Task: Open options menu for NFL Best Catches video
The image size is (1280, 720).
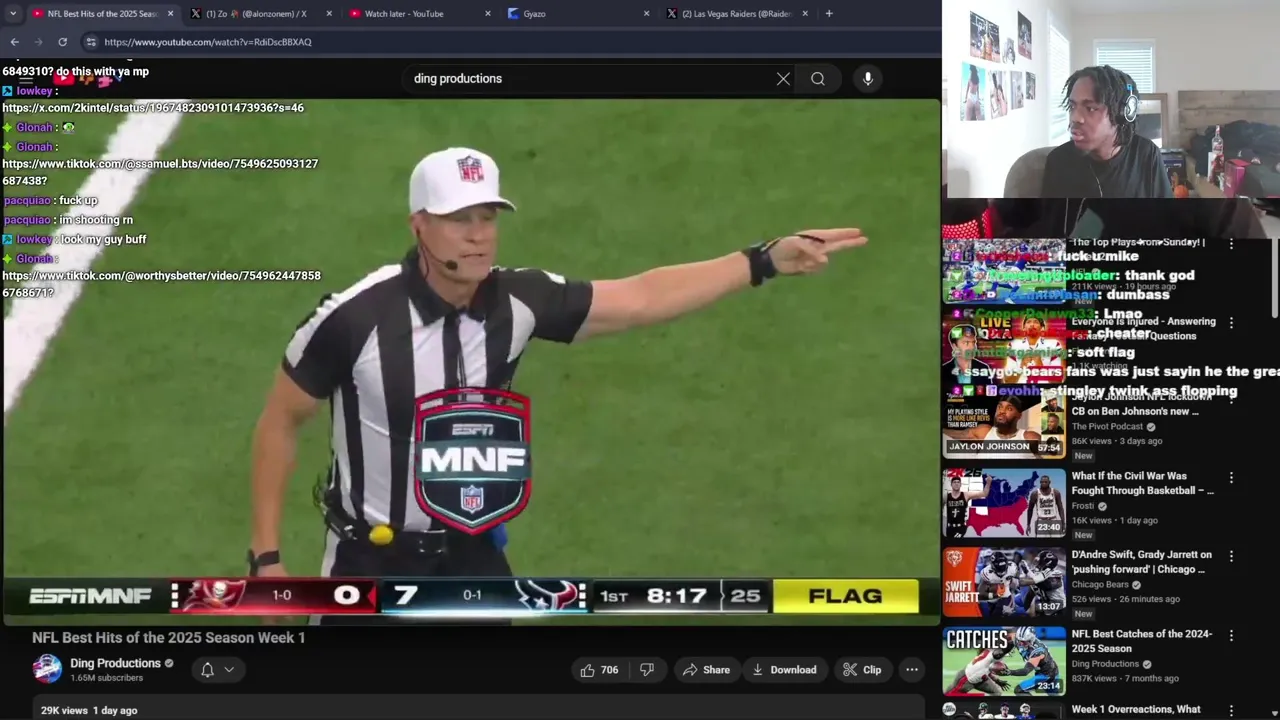Action: (1231, 635)
